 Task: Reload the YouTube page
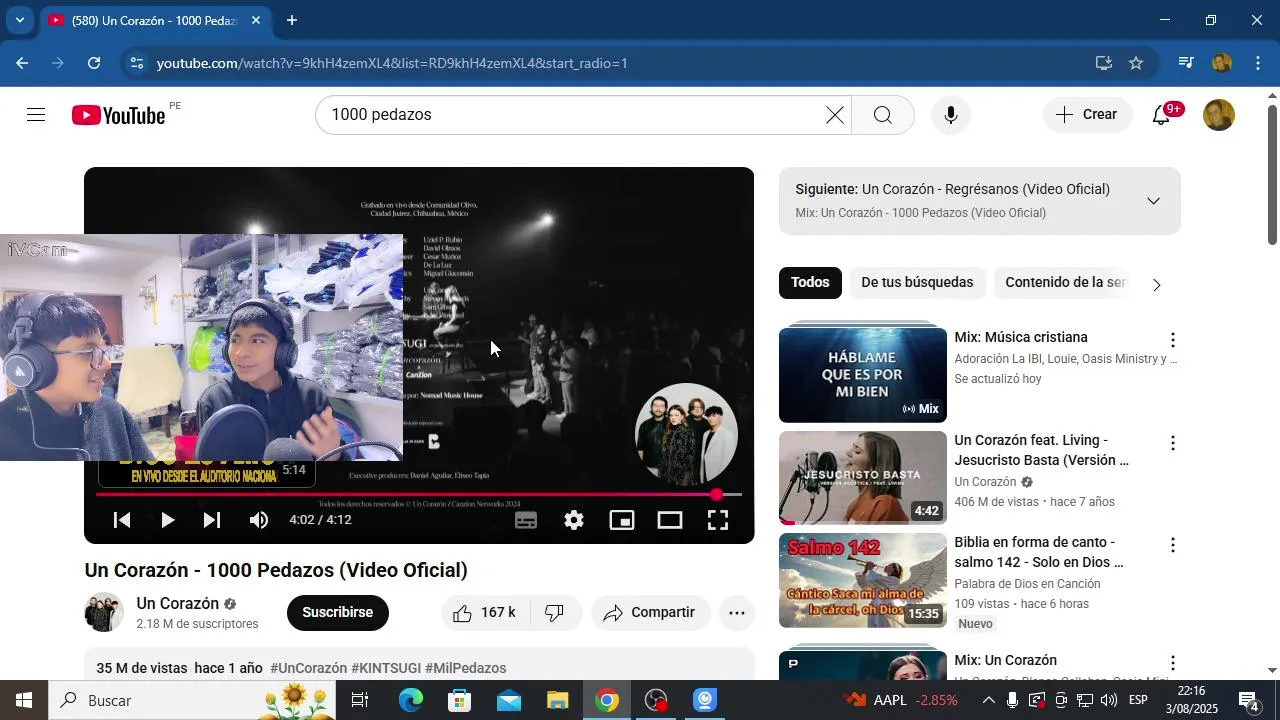[x=94, y=63]
